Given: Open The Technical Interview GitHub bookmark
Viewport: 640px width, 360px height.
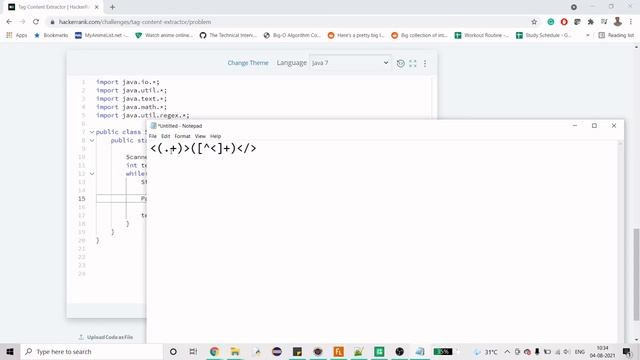Looking at the screenshot, I should (228, 36).
